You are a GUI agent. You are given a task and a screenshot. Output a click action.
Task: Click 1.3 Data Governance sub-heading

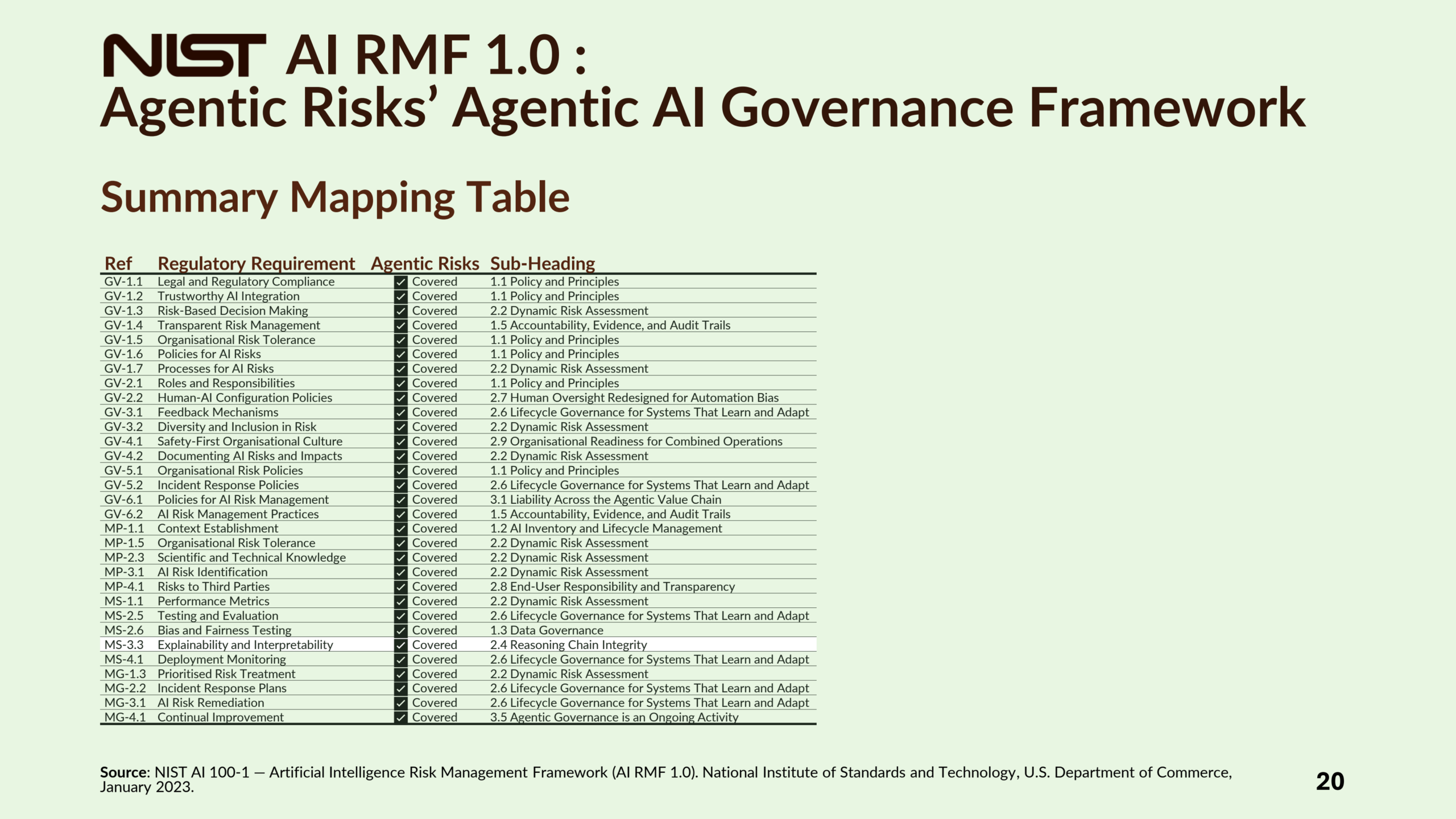[x=547, y=630]
